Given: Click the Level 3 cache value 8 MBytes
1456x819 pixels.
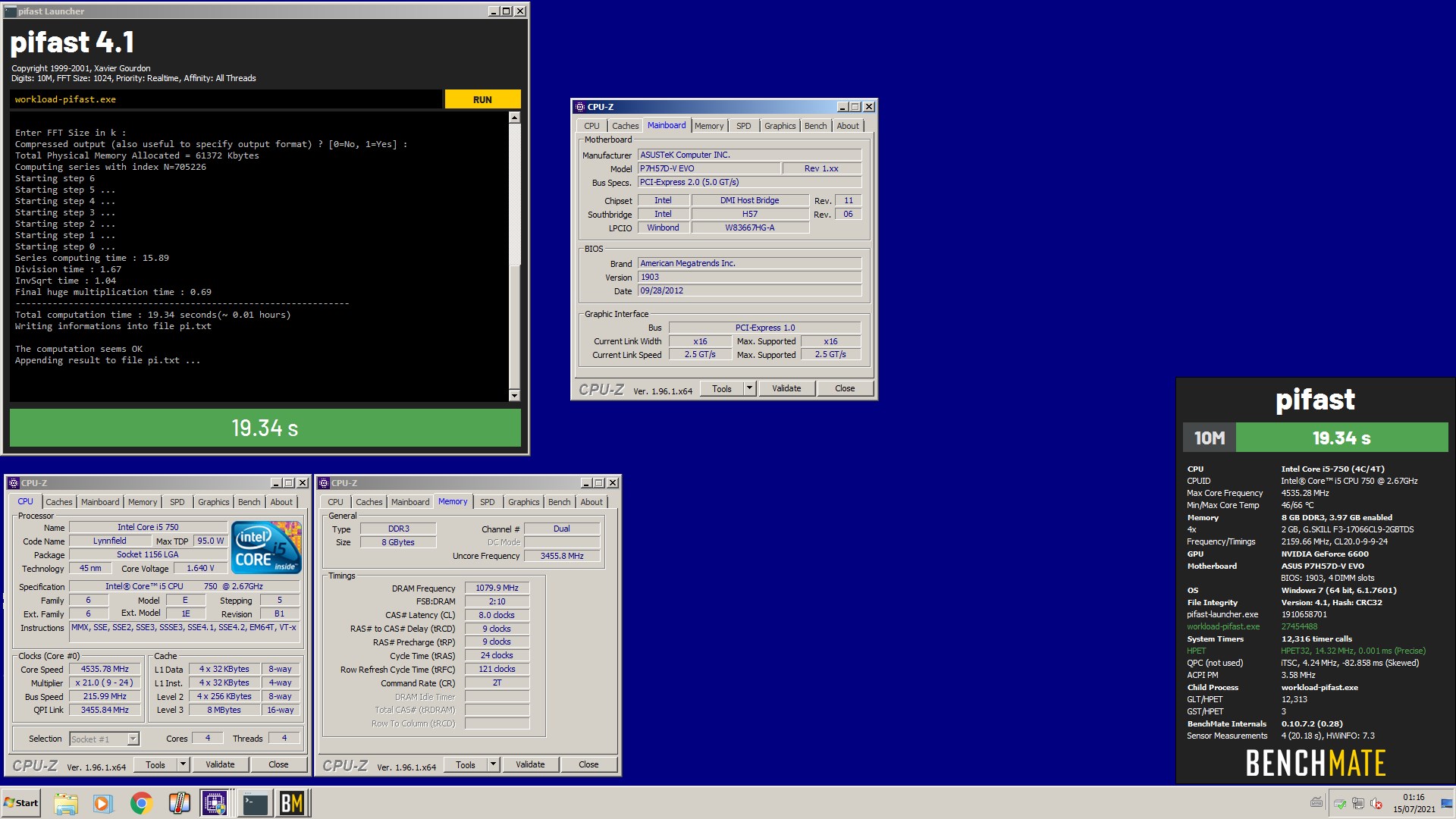Looking at the screenshot, I should [x=224, y=710].
